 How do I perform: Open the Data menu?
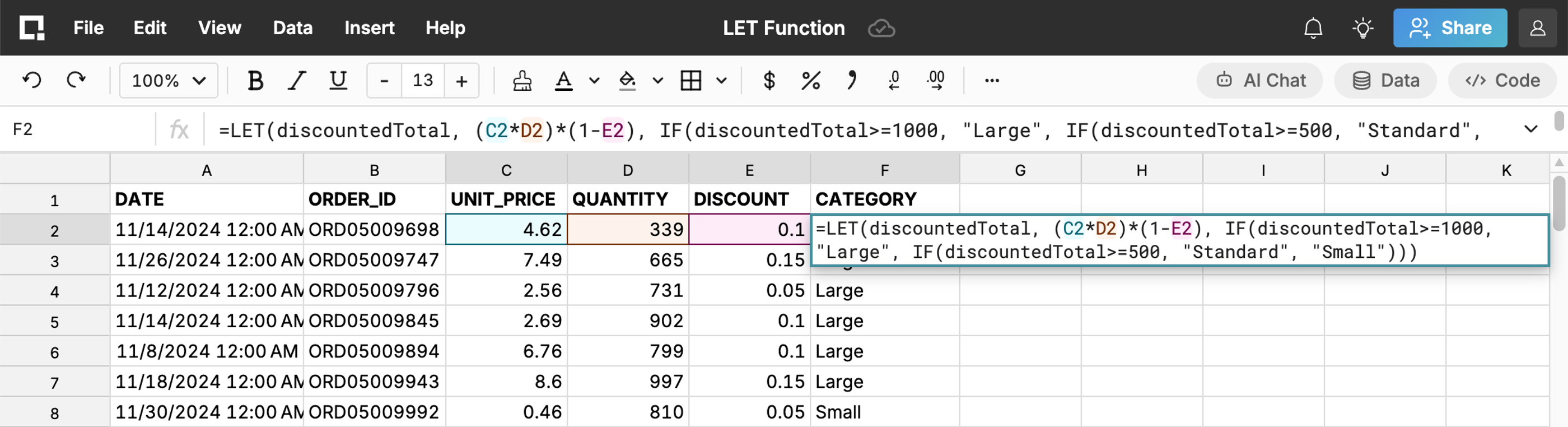[293, 28]
